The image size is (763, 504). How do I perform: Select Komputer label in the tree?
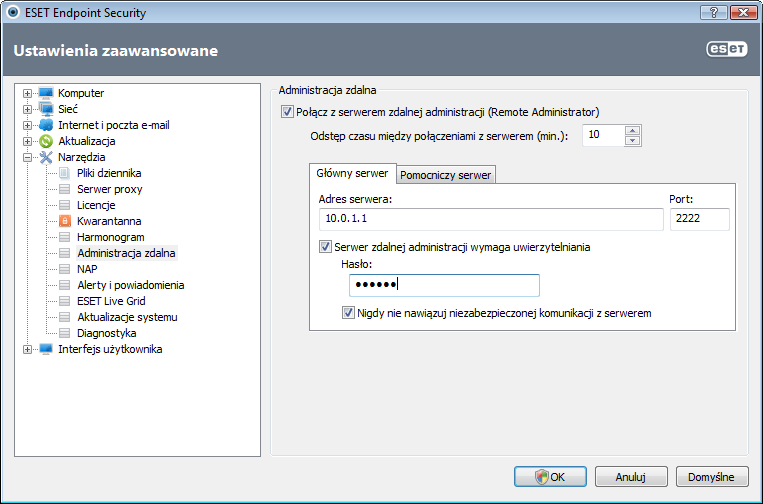(81, 93)
